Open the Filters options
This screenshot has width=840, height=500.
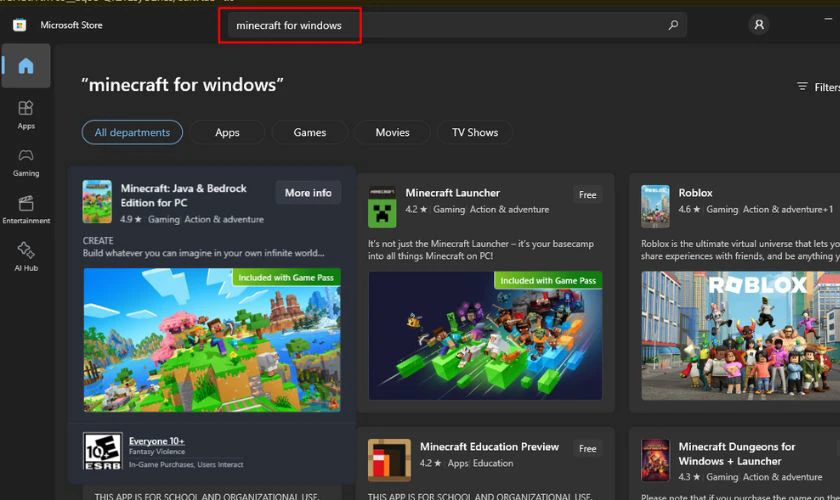tap(818, 87)
